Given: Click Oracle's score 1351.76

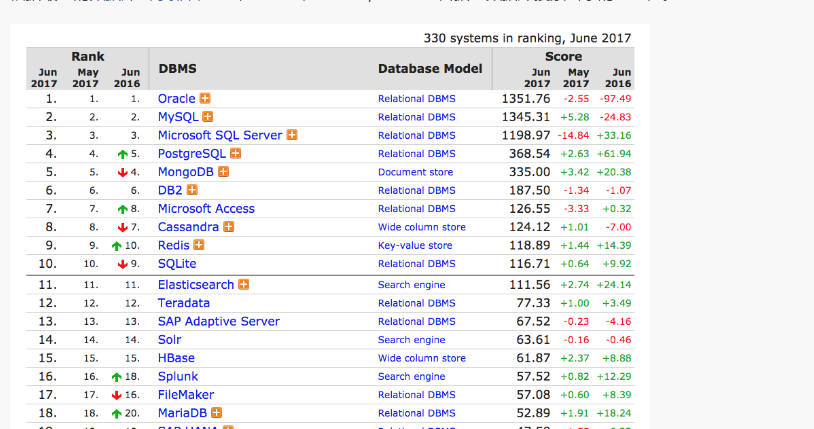Looking at the screenshot, I should pyautogui.click(x=525, y=99).
